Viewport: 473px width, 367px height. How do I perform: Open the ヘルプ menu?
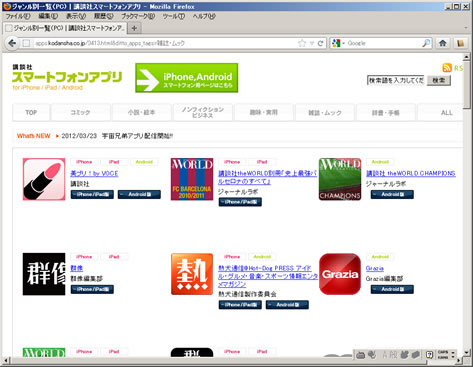pyautogui.click(x=204, y=16)
